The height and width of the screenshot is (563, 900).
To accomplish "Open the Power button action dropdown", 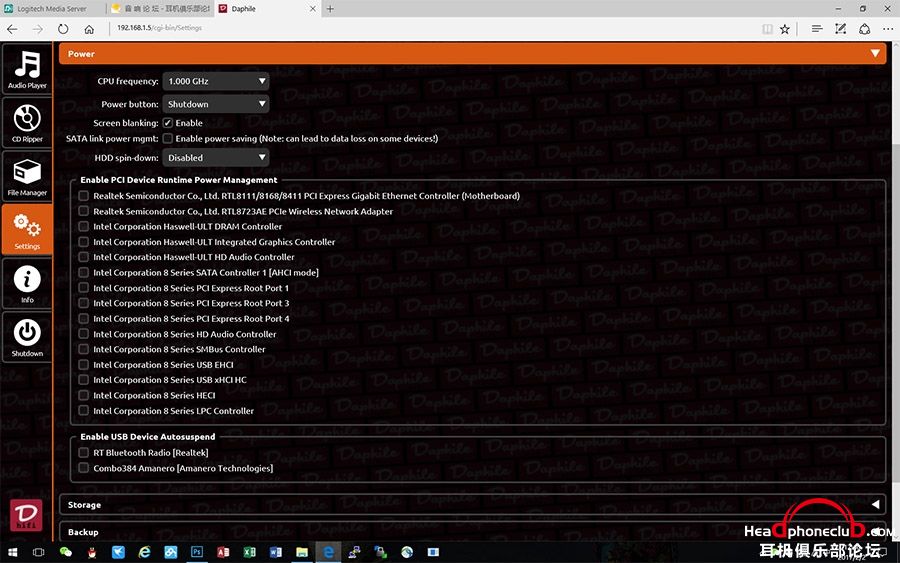I will pos(216,104).
